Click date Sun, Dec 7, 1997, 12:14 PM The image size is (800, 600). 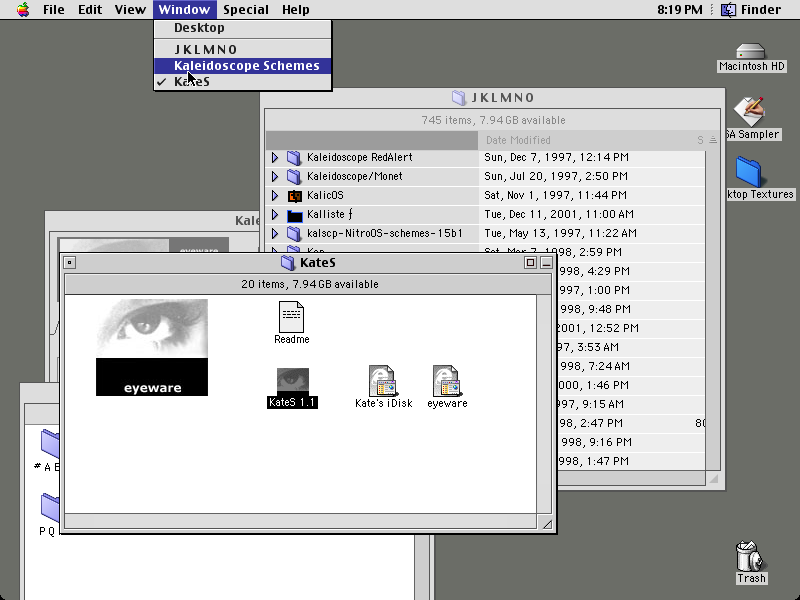[x=556, y=157]
